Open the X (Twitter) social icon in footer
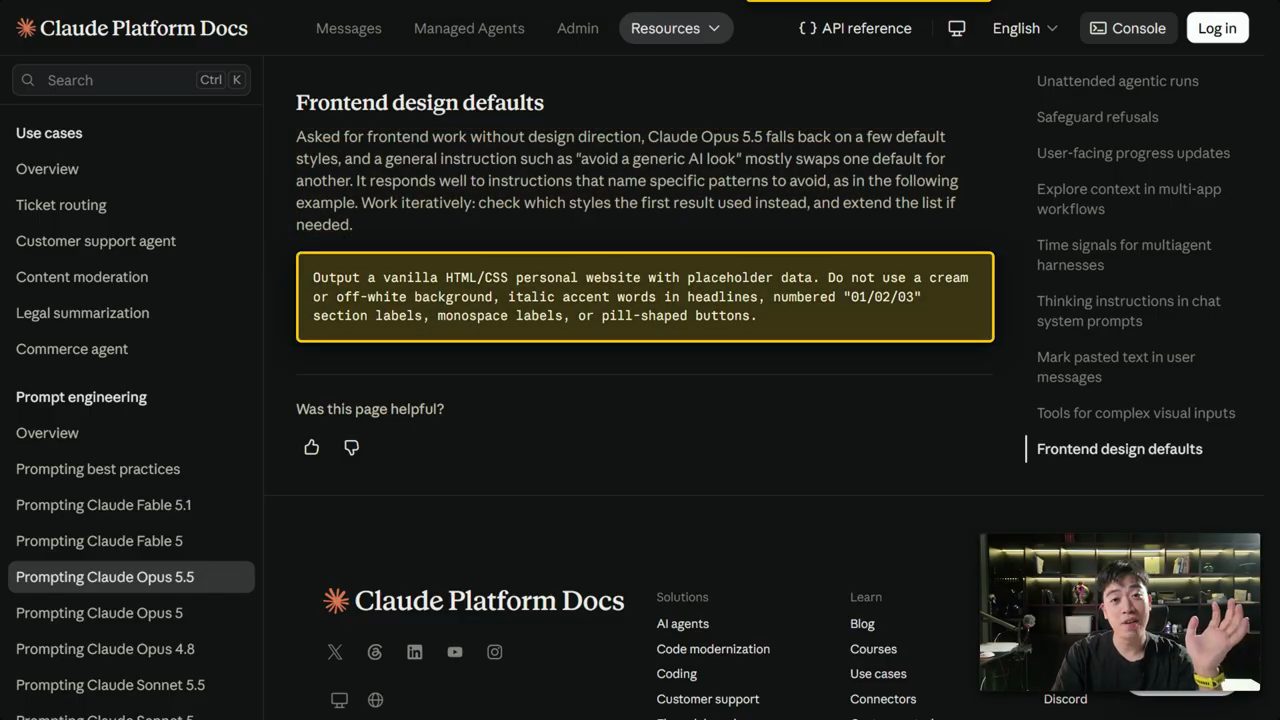The width and height of the screenshot is (1280, 720). coord(335,652)
